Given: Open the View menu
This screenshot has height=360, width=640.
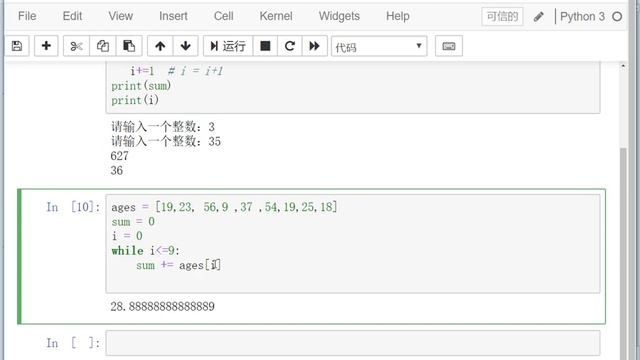Looking at the screenshot, I should point(120,16).
